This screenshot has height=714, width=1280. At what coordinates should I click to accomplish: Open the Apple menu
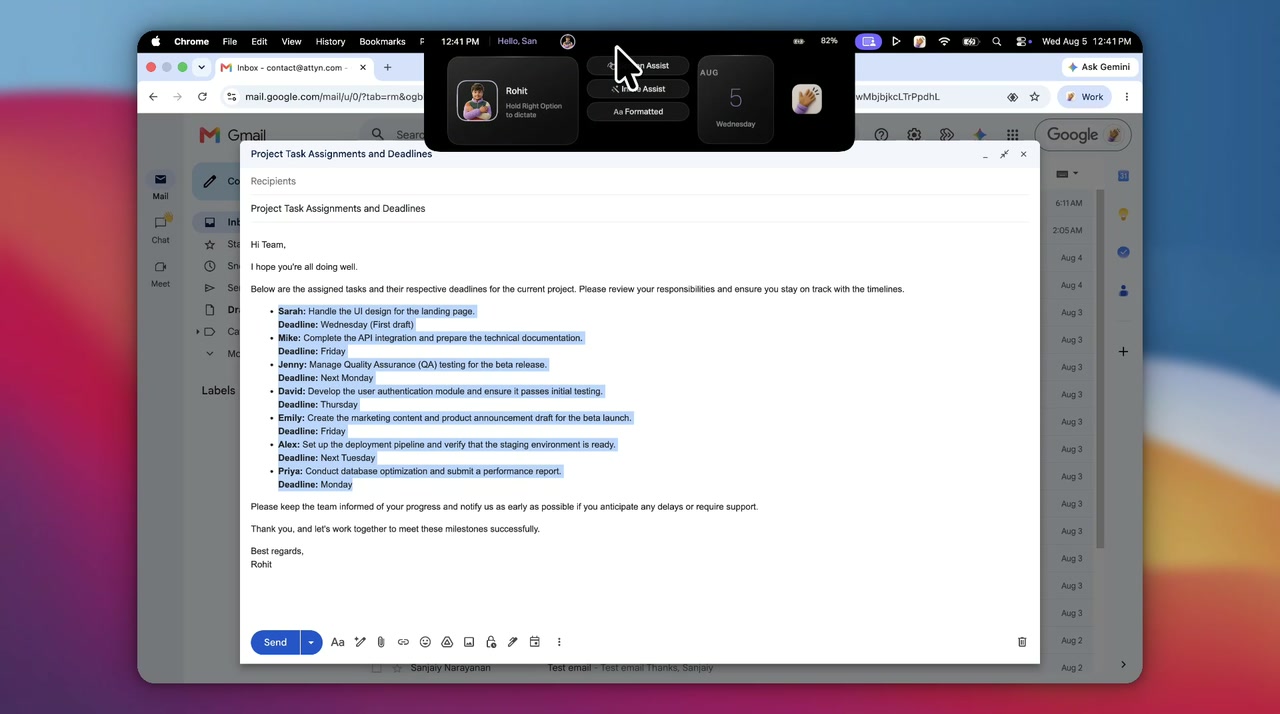tap(155, 41)
